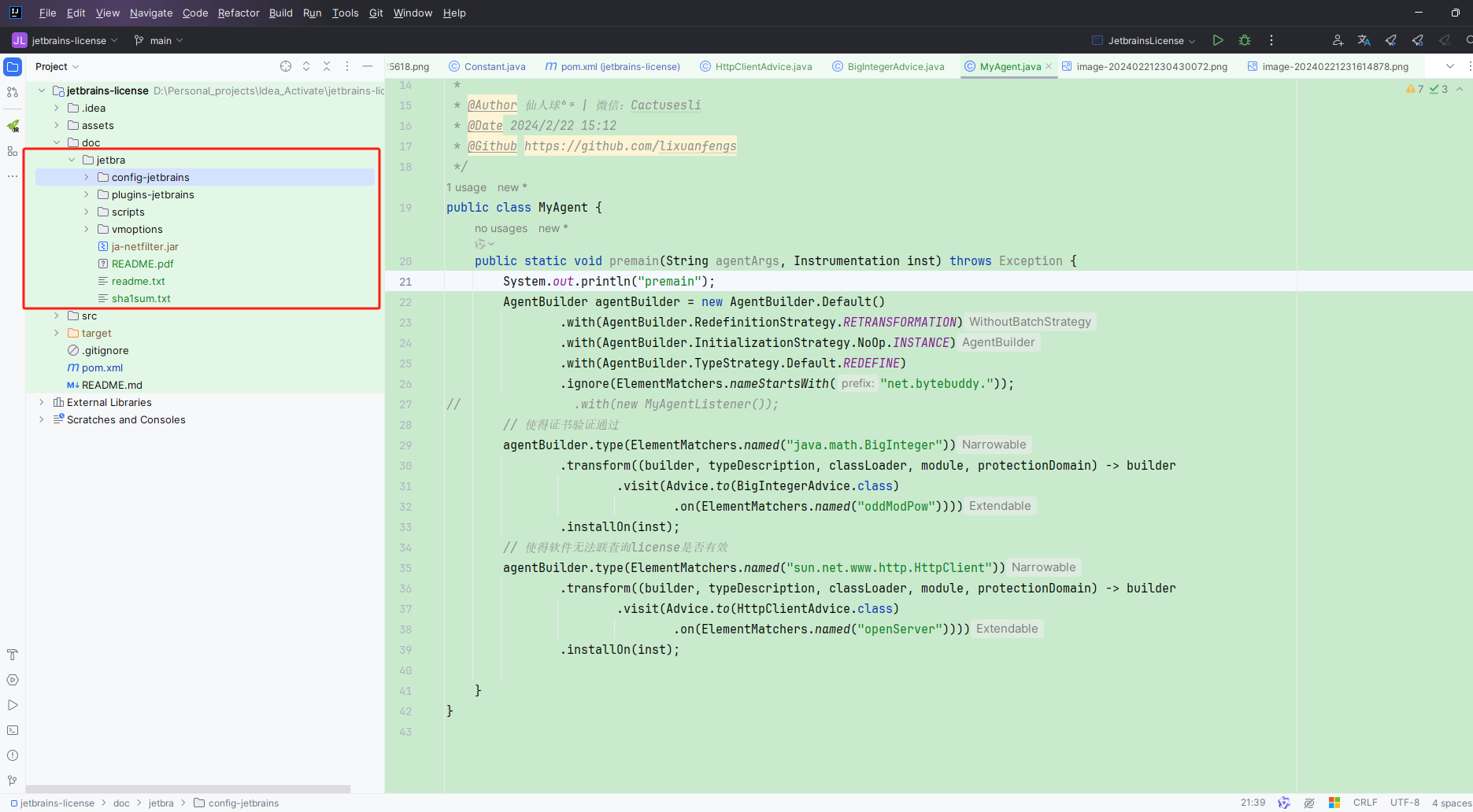Hide the Project panel
The image size is (1473, 812).
(x=368, y=67)
